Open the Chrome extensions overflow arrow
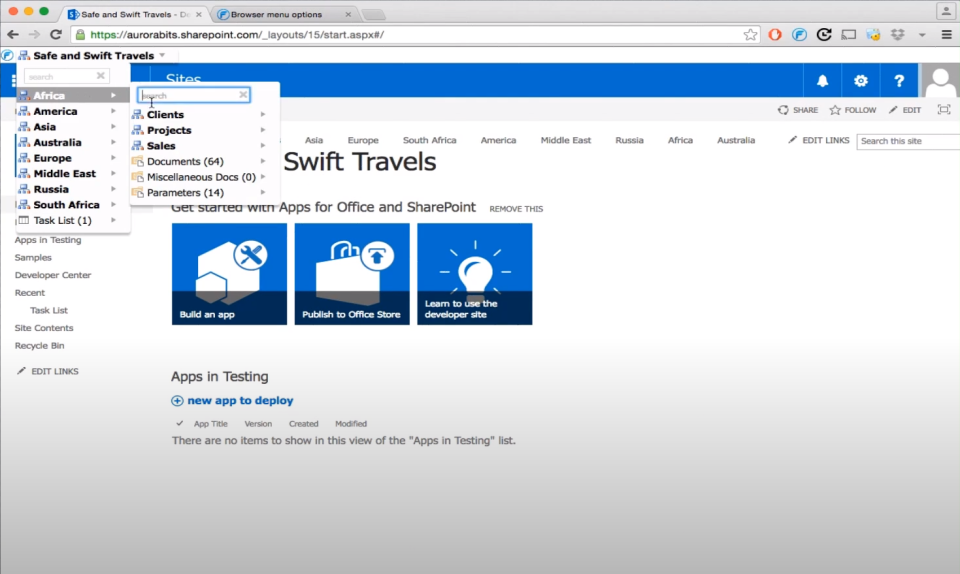Image resolution: width=960 pixels, height=574 pixels. (922, 35)
